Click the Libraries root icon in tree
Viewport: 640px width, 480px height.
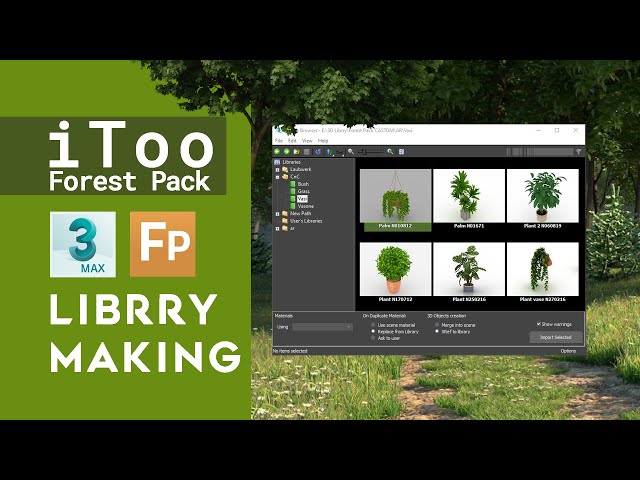pos(277,162)
